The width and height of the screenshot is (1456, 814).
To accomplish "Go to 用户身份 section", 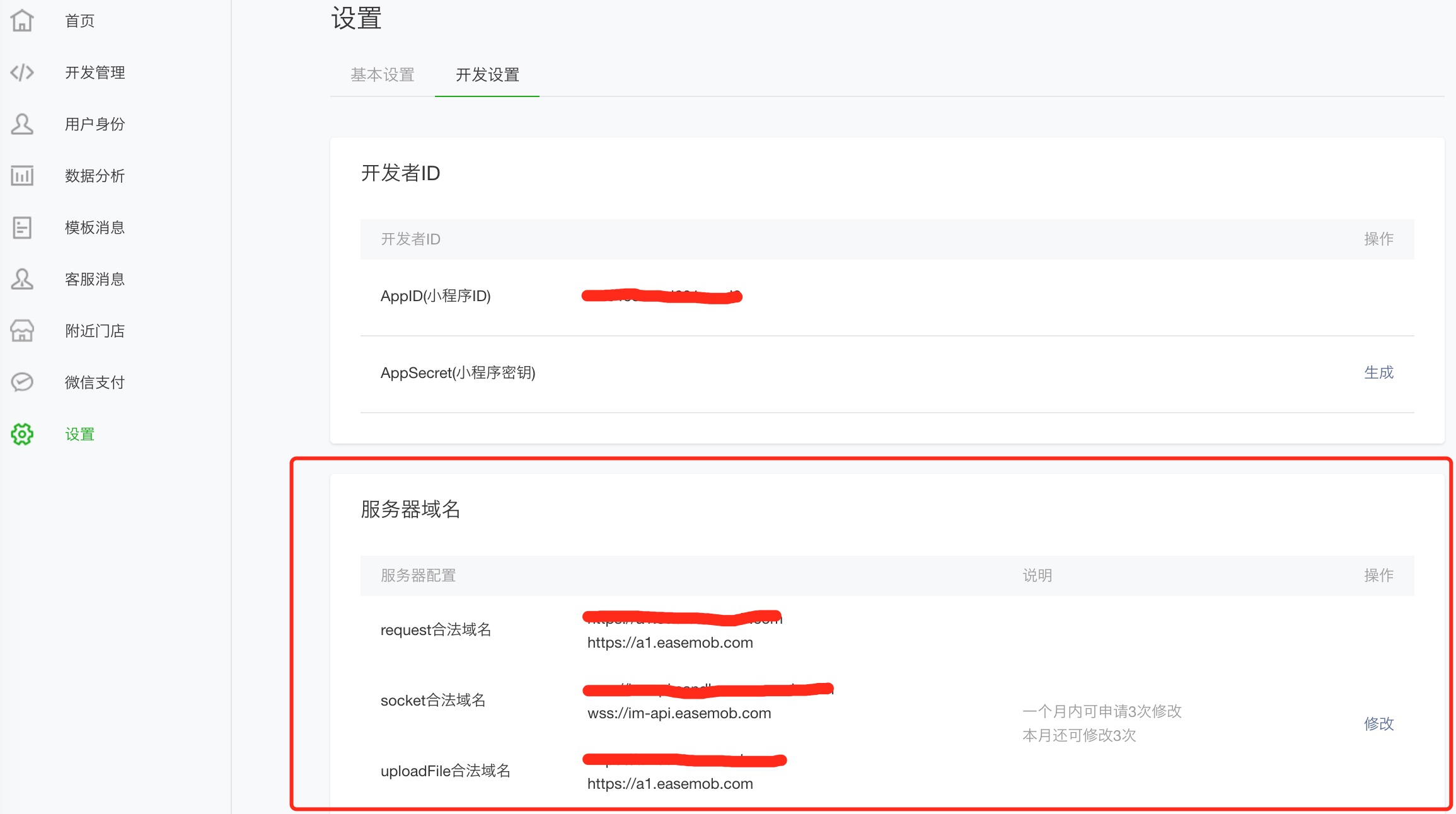I will tap(95, 124).
